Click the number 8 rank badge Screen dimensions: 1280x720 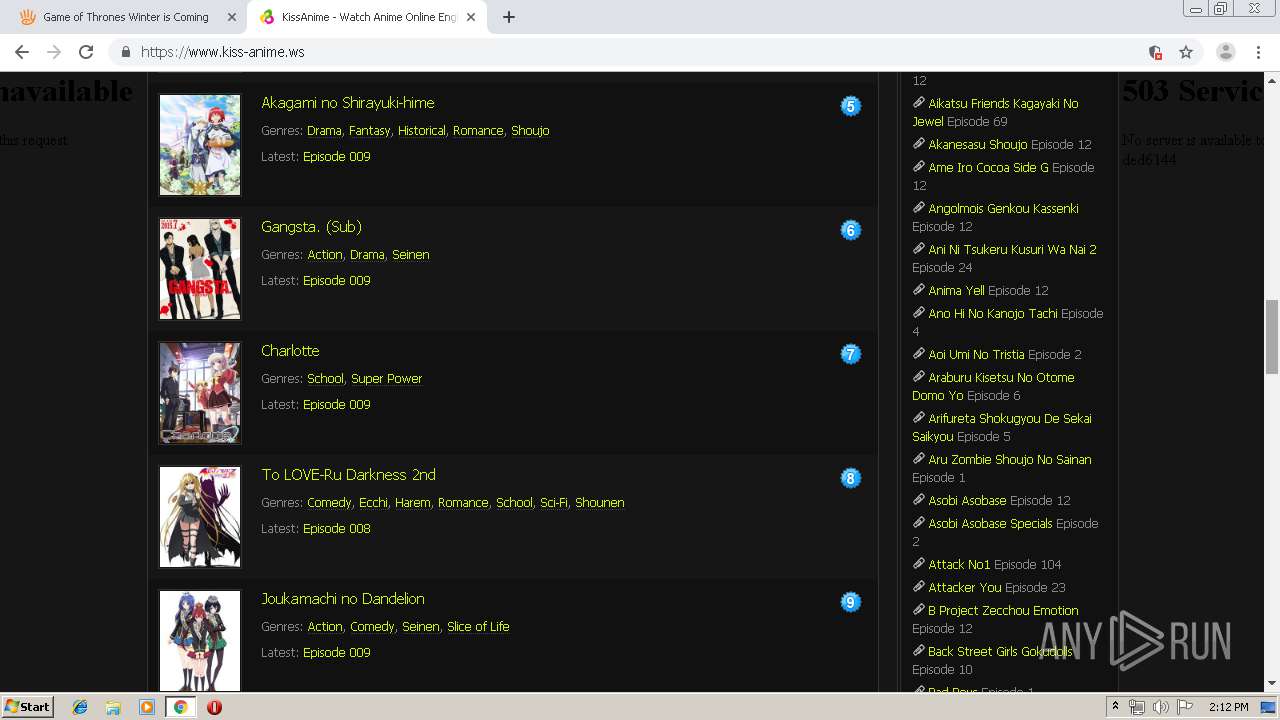850,478
